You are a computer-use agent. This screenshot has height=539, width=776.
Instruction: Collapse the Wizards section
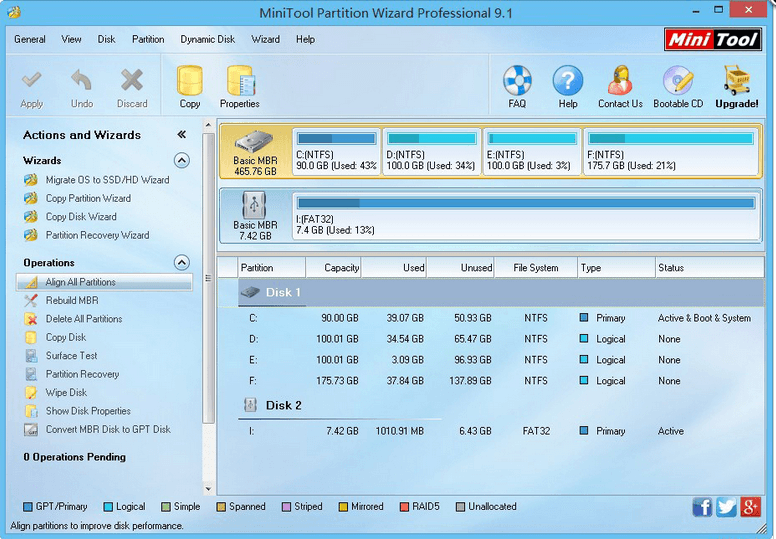click(181, 160)
